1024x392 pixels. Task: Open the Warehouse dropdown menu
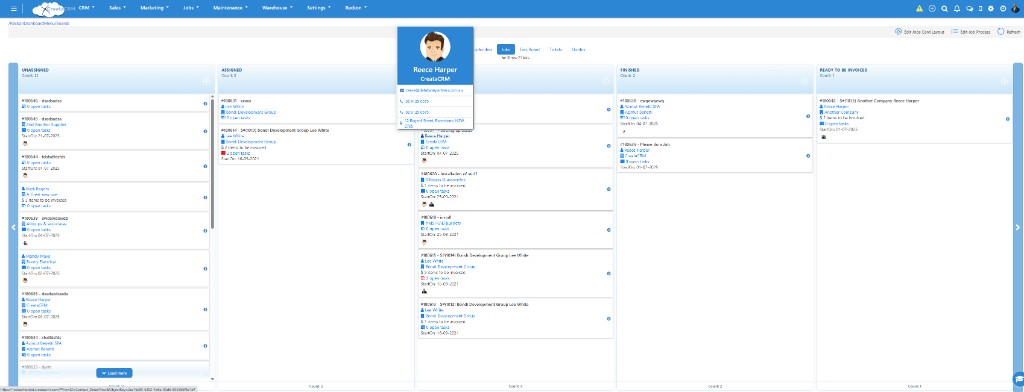coord(277,8)
